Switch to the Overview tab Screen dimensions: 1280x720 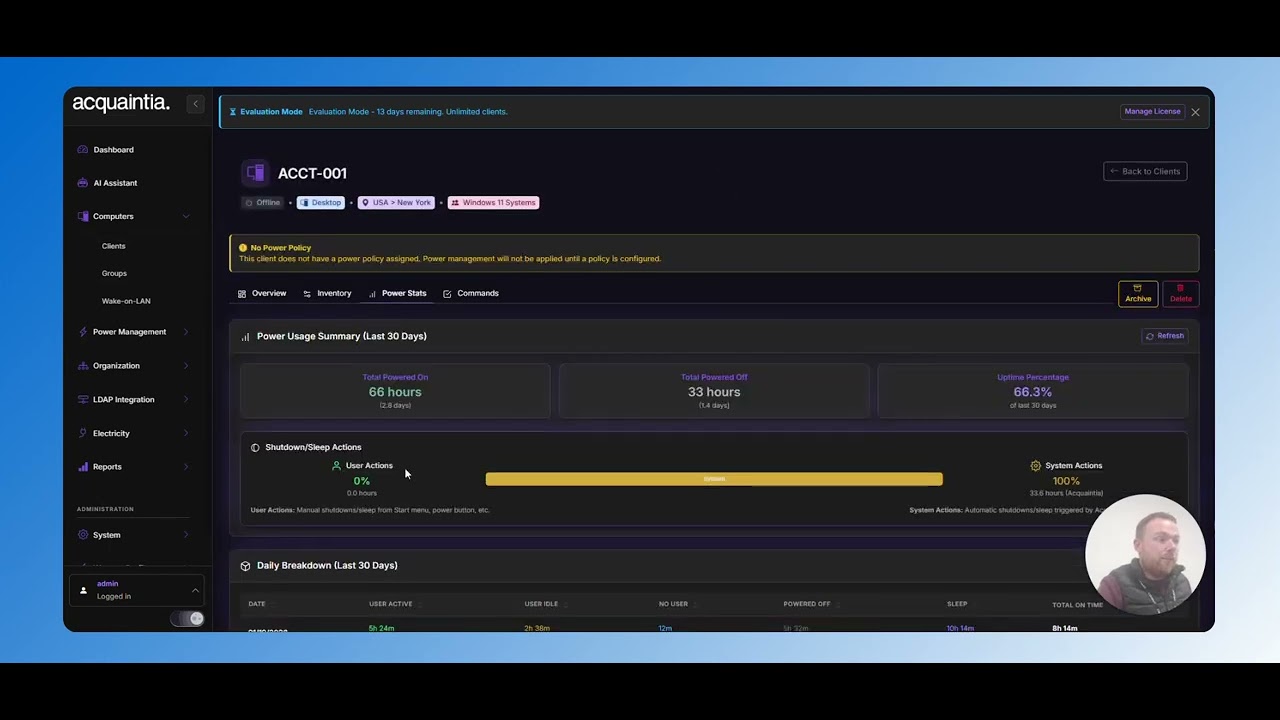262,294
